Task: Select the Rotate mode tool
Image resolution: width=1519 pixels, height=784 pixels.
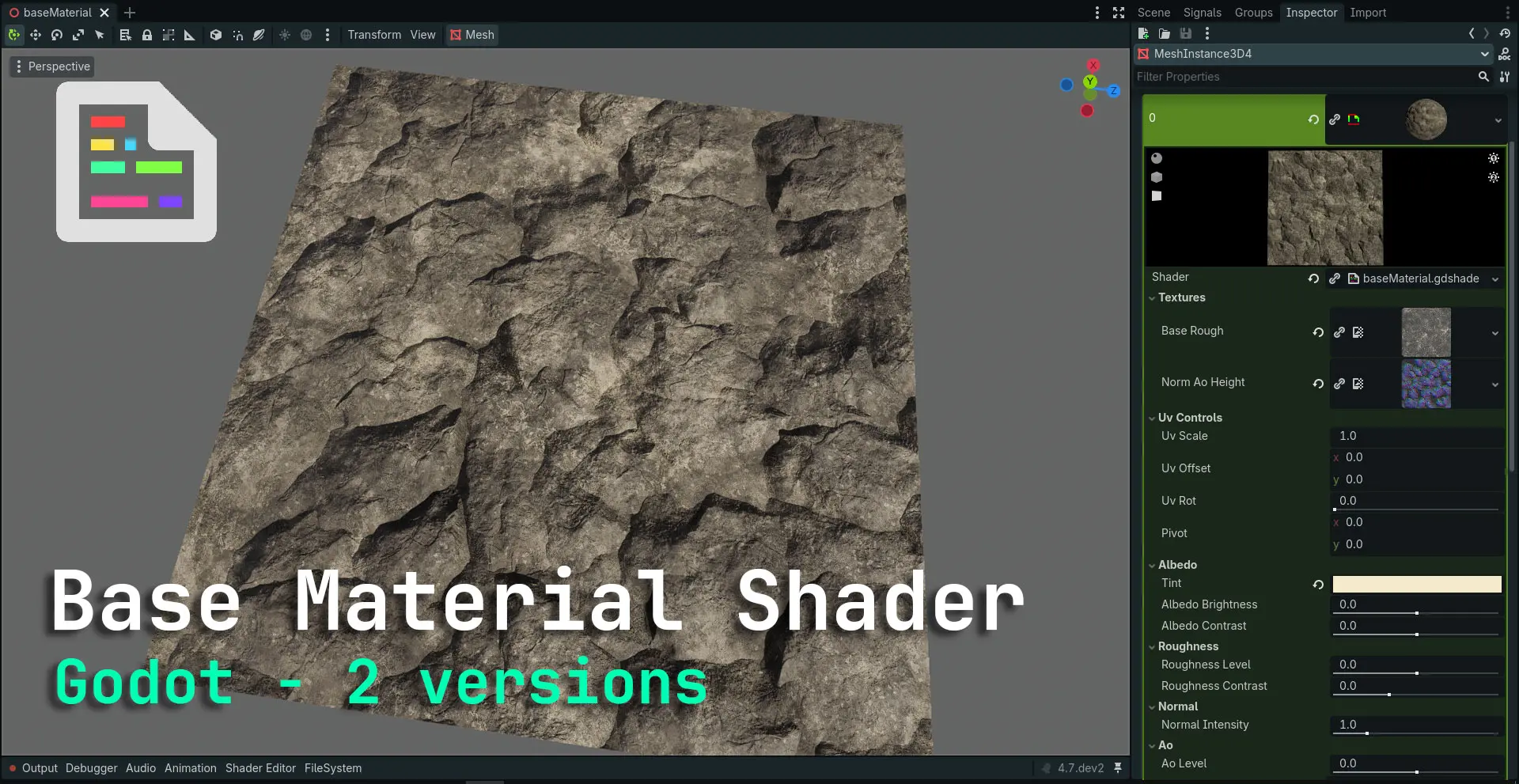Action: (x=57, y=35)
